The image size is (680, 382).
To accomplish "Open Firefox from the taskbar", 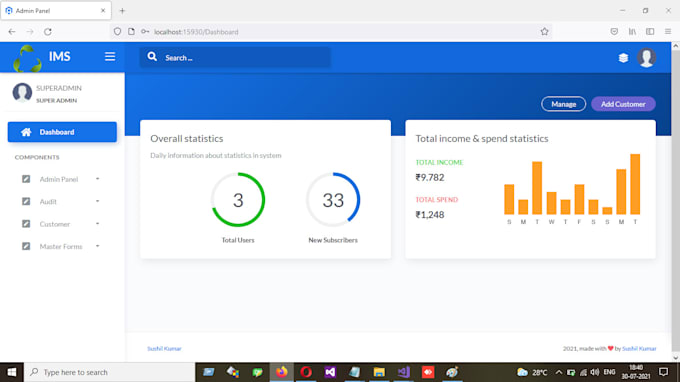I will (281, 372).
